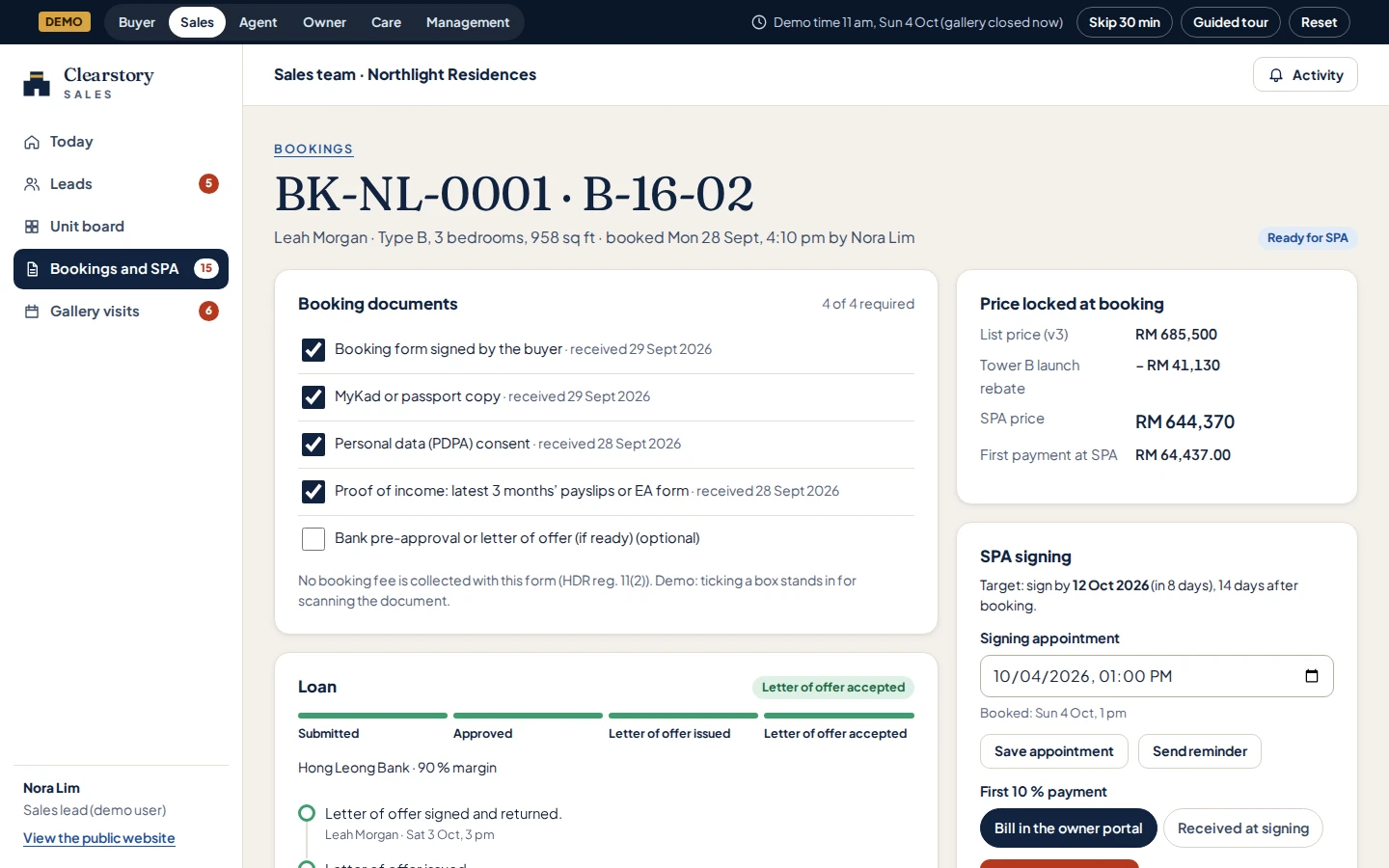Screen dimensions: 1389x868
Task: Click the Leads people icon
Action: (32, 184)
